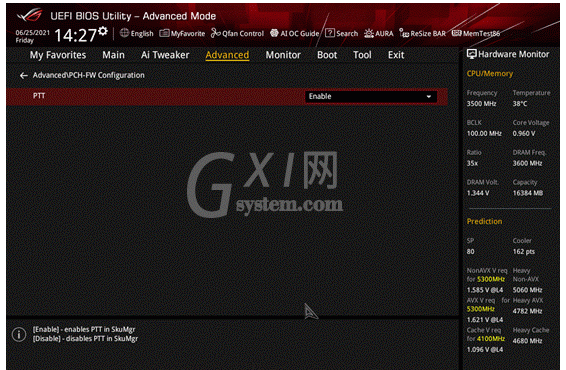Select the Advanced tab
The height and width of the screenshot is (370, 566).
[x=227, y=55]
